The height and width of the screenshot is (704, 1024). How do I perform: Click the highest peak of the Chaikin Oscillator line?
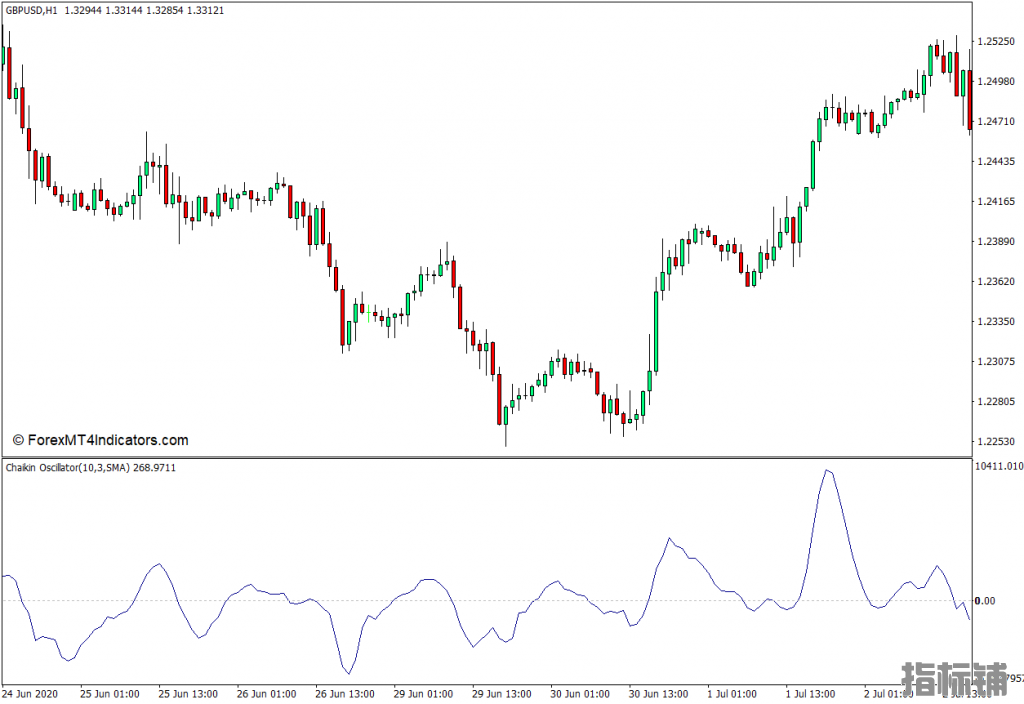click(826, 470)
